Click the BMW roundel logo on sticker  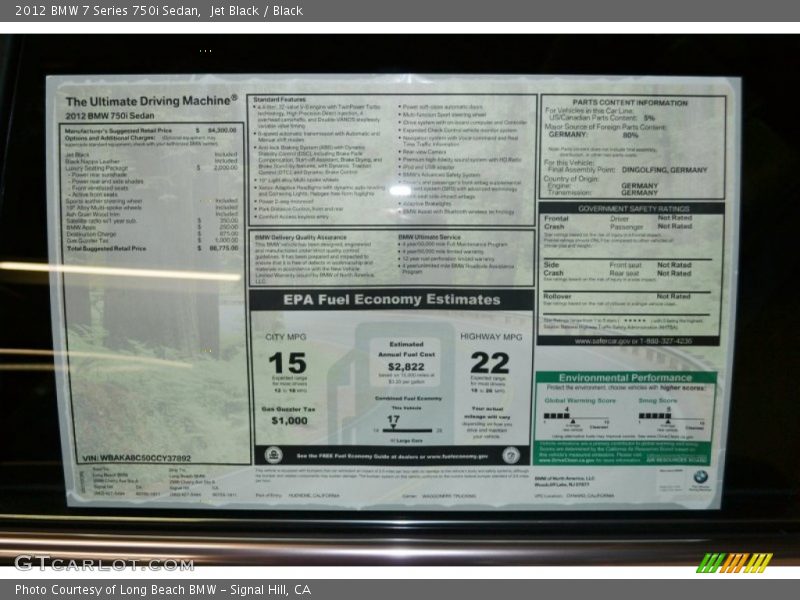(701, 478)
